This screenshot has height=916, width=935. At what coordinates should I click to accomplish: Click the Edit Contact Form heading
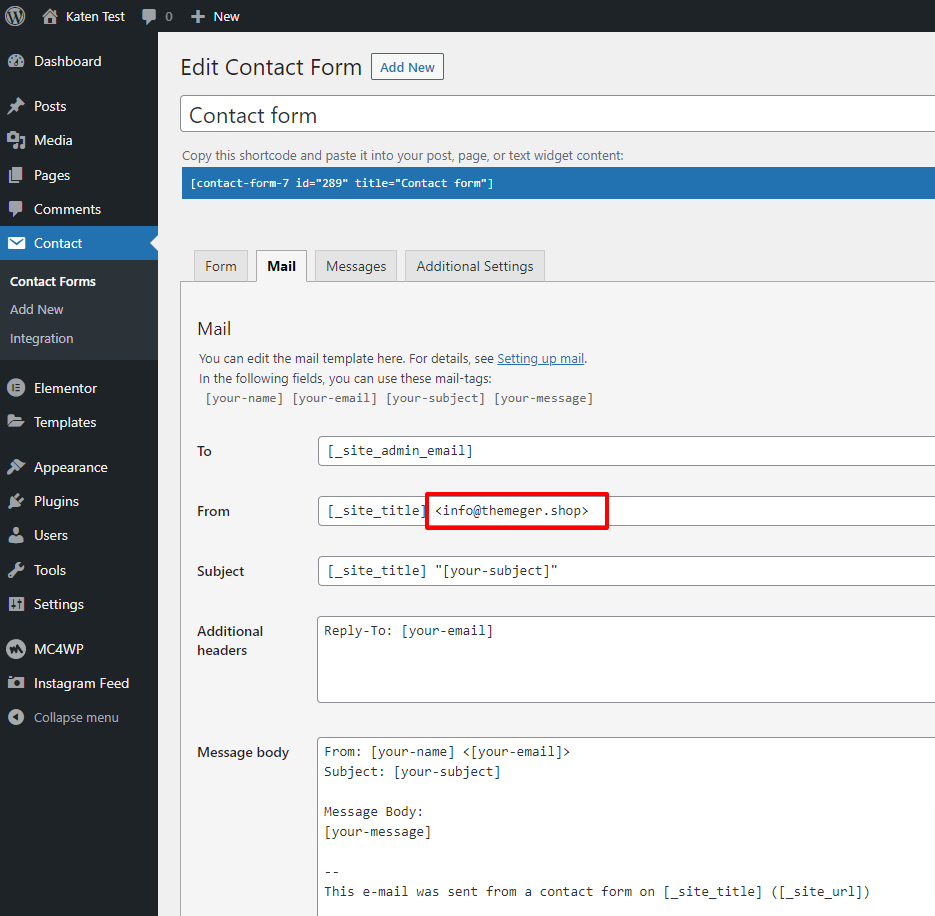[271, 67]
